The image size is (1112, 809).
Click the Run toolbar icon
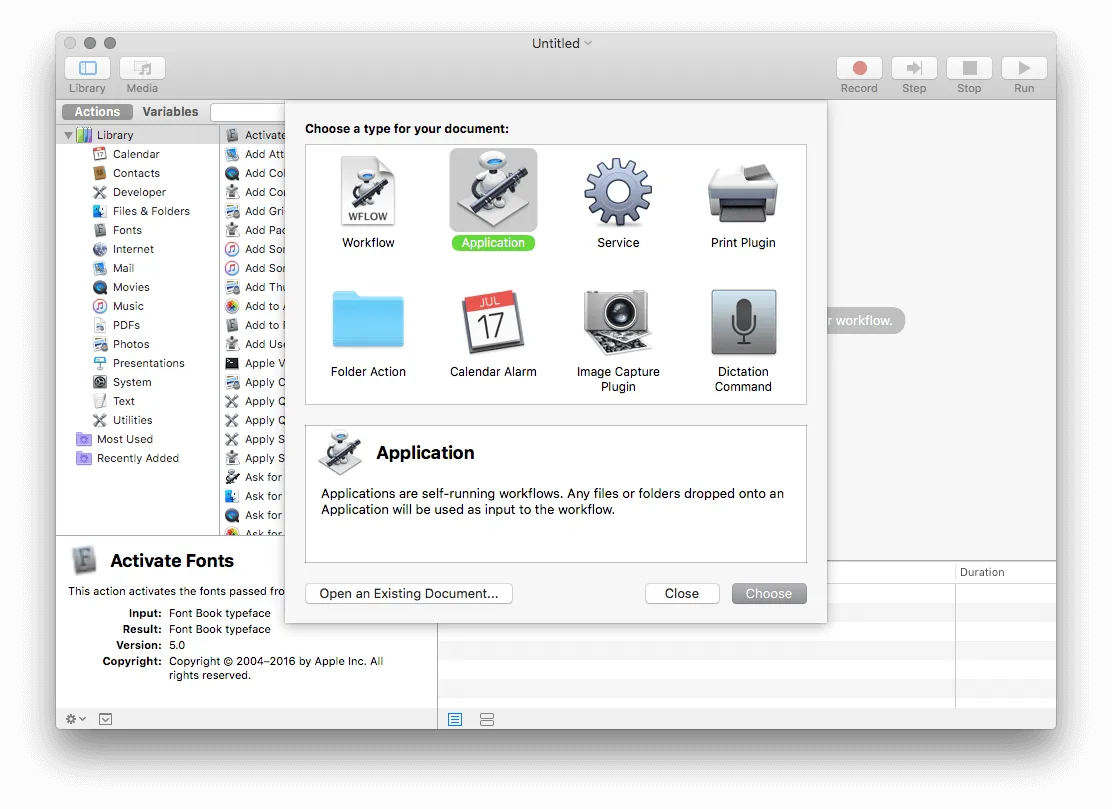coord(1023,70)
